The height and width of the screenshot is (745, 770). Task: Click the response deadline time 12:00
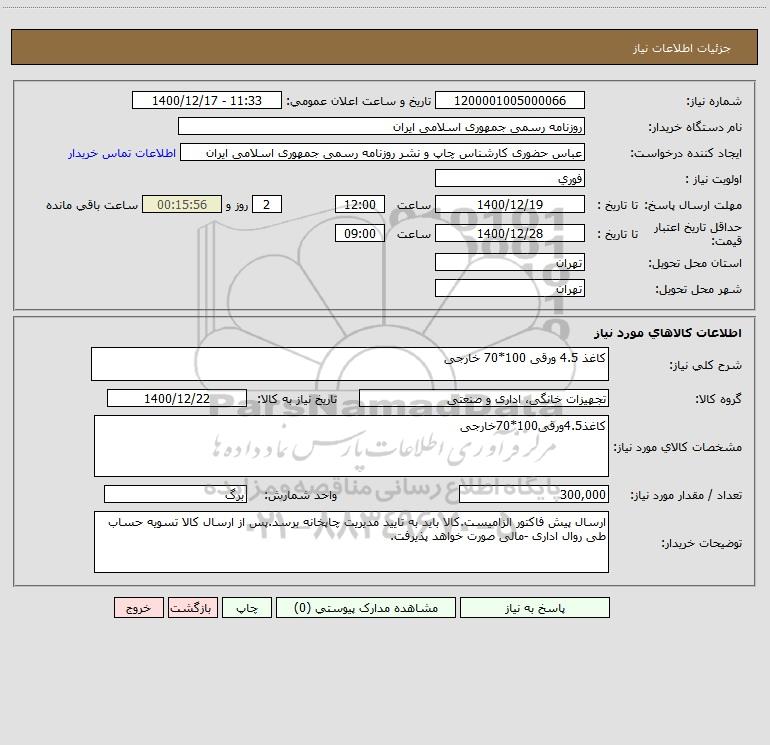click(359, 204)
